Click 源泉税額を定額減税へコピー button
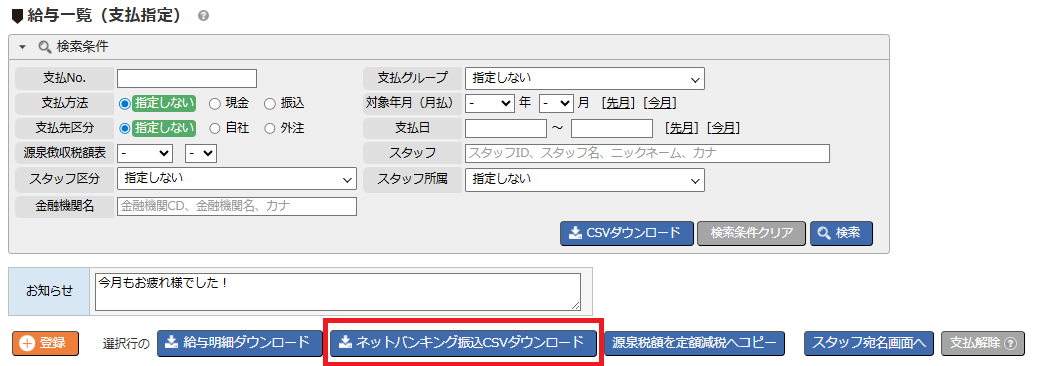 (694, 343)
